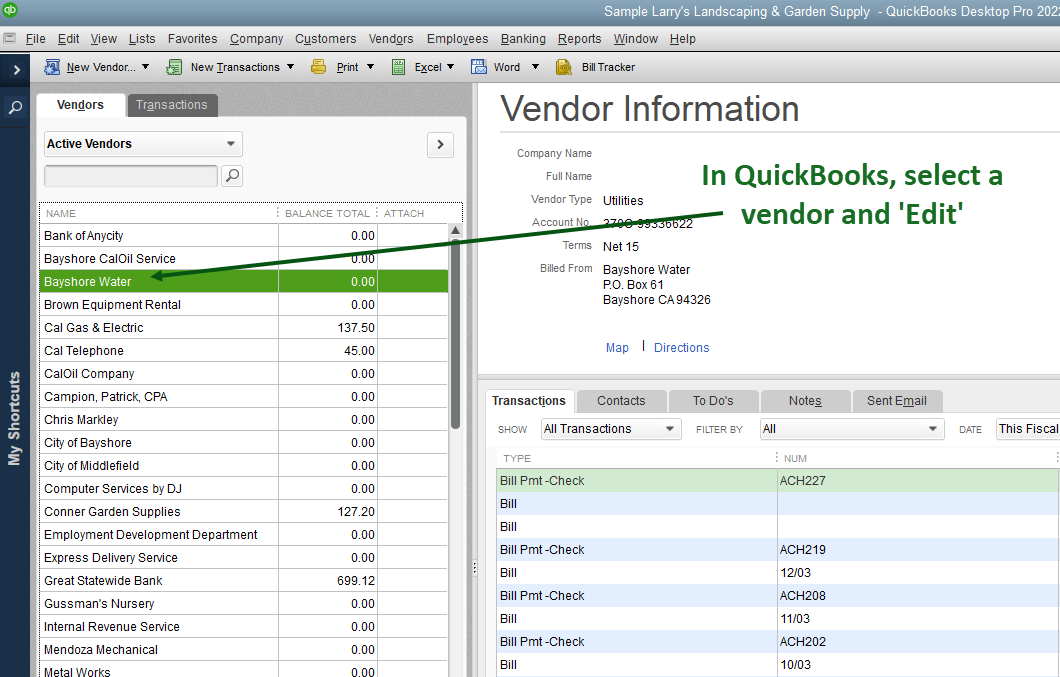Image resolution: width=1060 pixels, height=677 pixels.
Task: Click the New Transactions toolbar icon
Action: [174, 67]
